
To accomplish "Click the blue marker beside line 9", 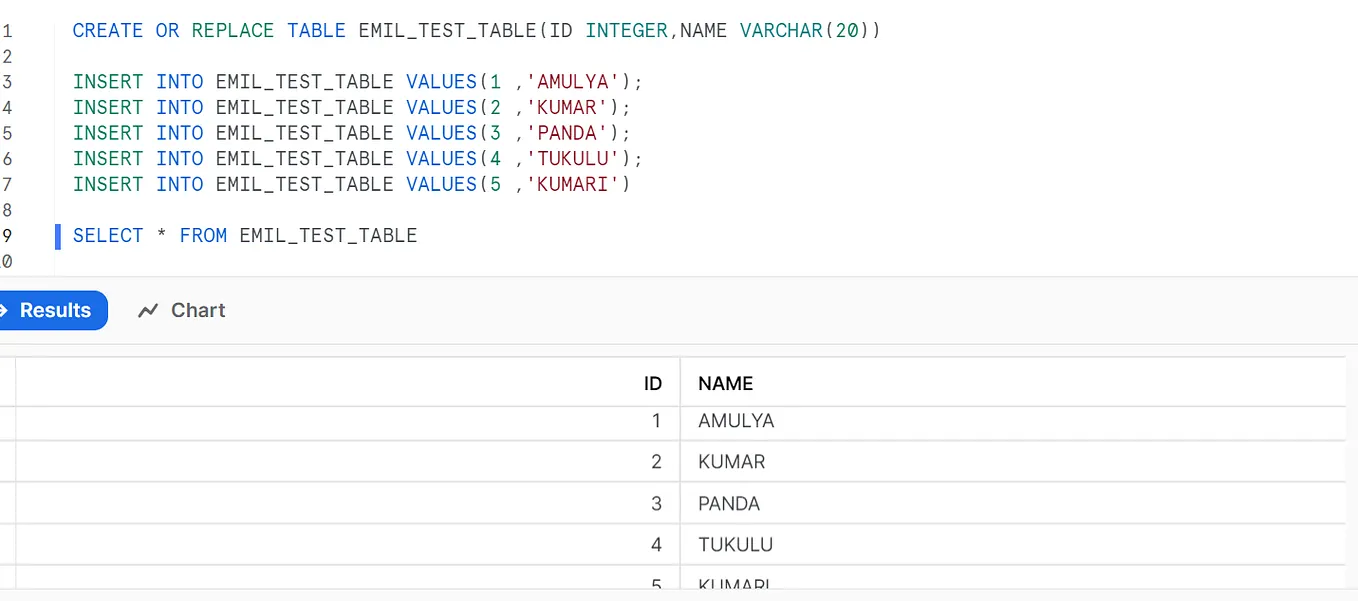I will [x=58, y=236].
